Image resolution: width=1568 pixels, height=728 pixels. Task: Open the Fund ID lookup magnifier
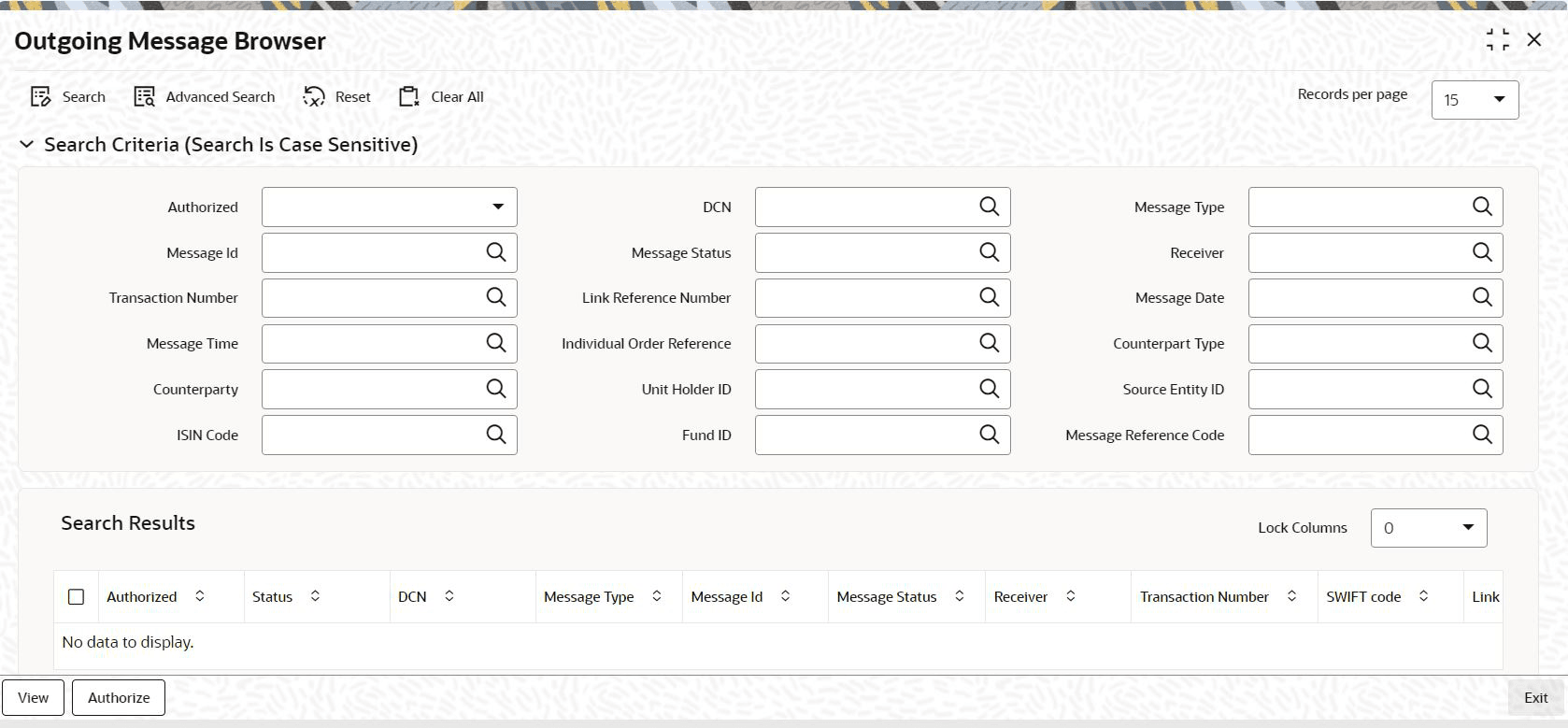coord(990,435)
